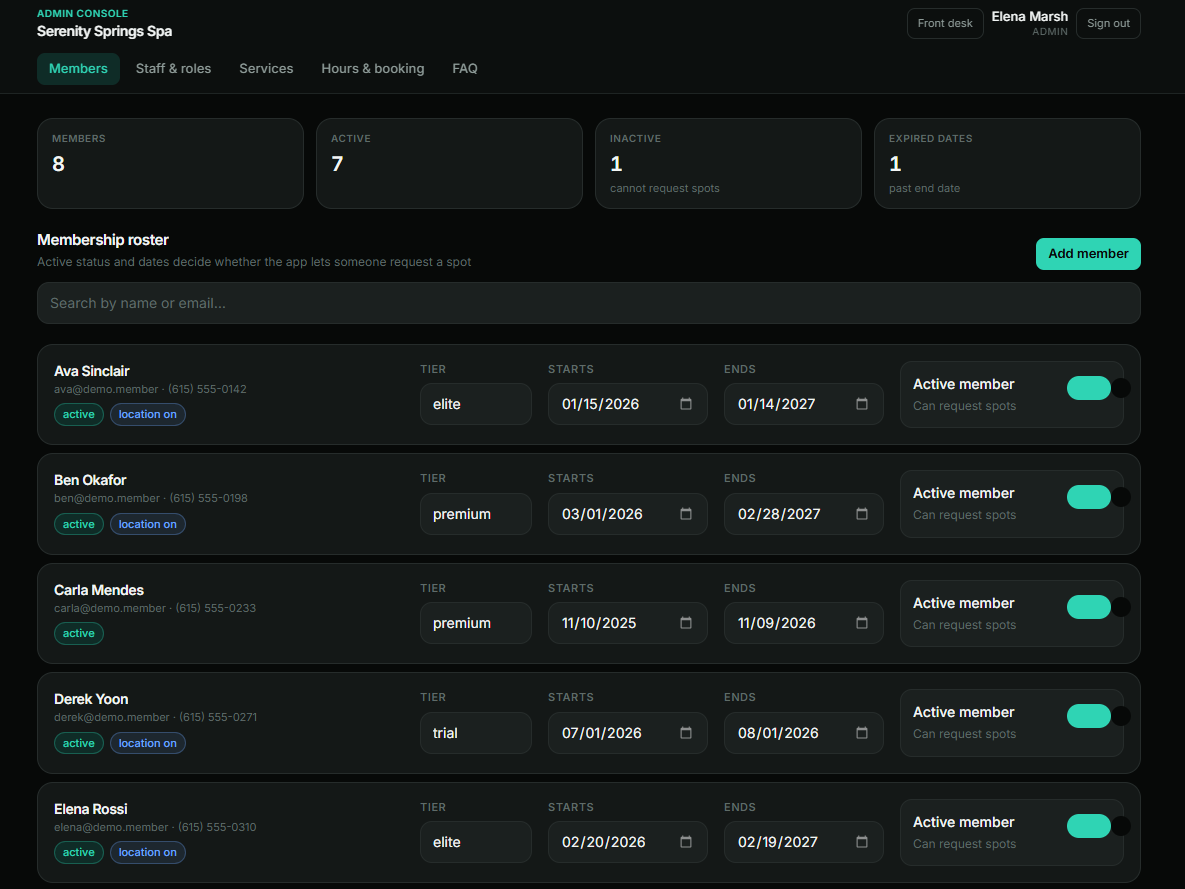Image resolution: width=1185 pixels, height=889 pixels.
Task: Sign out of admin console
Action: [x=1108, y=23]
